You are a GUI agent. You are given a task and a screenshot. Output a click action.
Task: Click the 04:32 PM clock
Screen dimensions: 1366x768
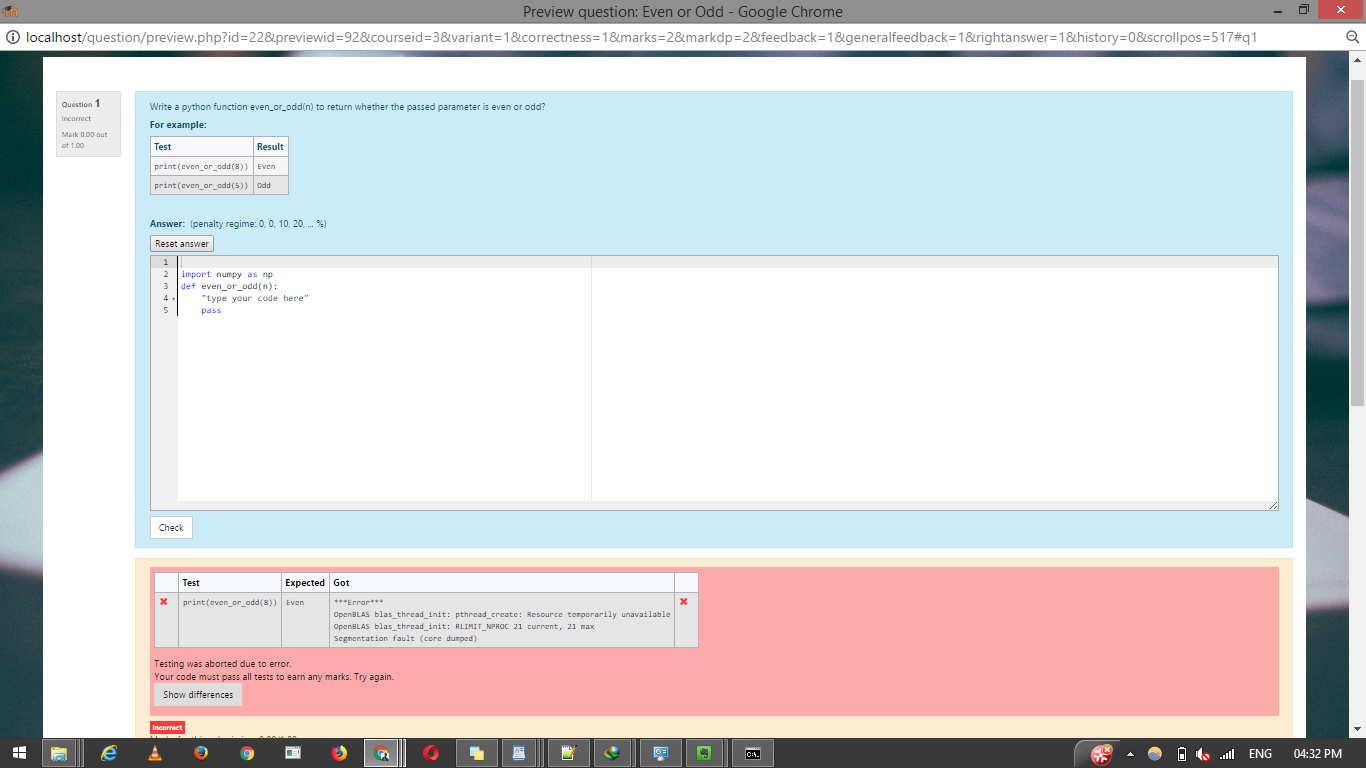[1318, 754]
